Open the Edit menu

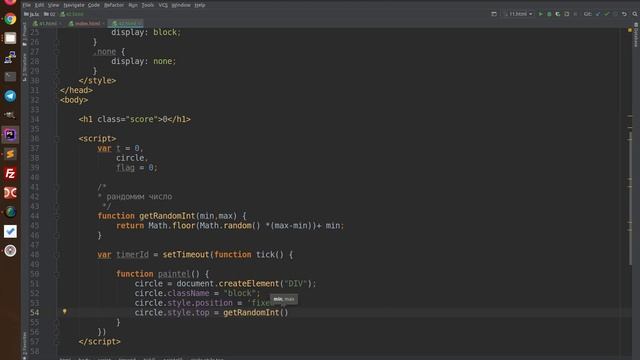pyautogui.click(x=39, y=5)
